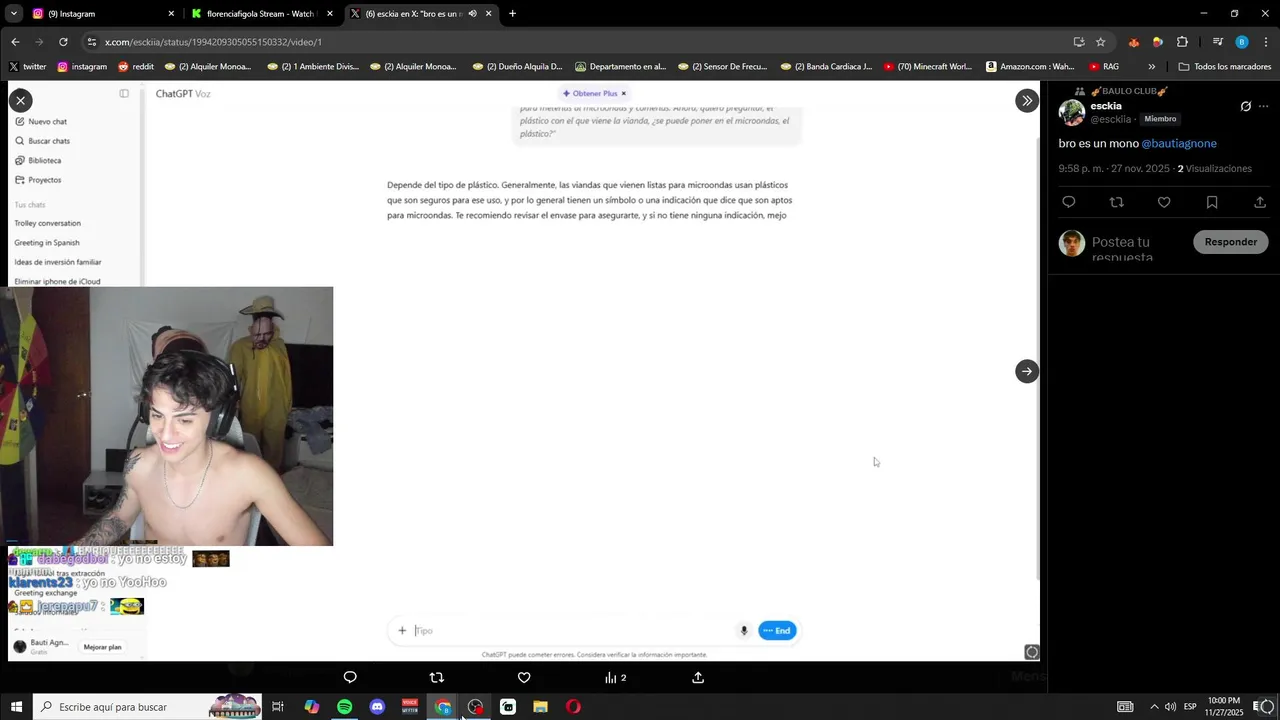The height and width of the screenshot is (720, 1280).
Task: Open the Amazon.com bookmark
Action: pyautogui.click(x=1030, y=67)
